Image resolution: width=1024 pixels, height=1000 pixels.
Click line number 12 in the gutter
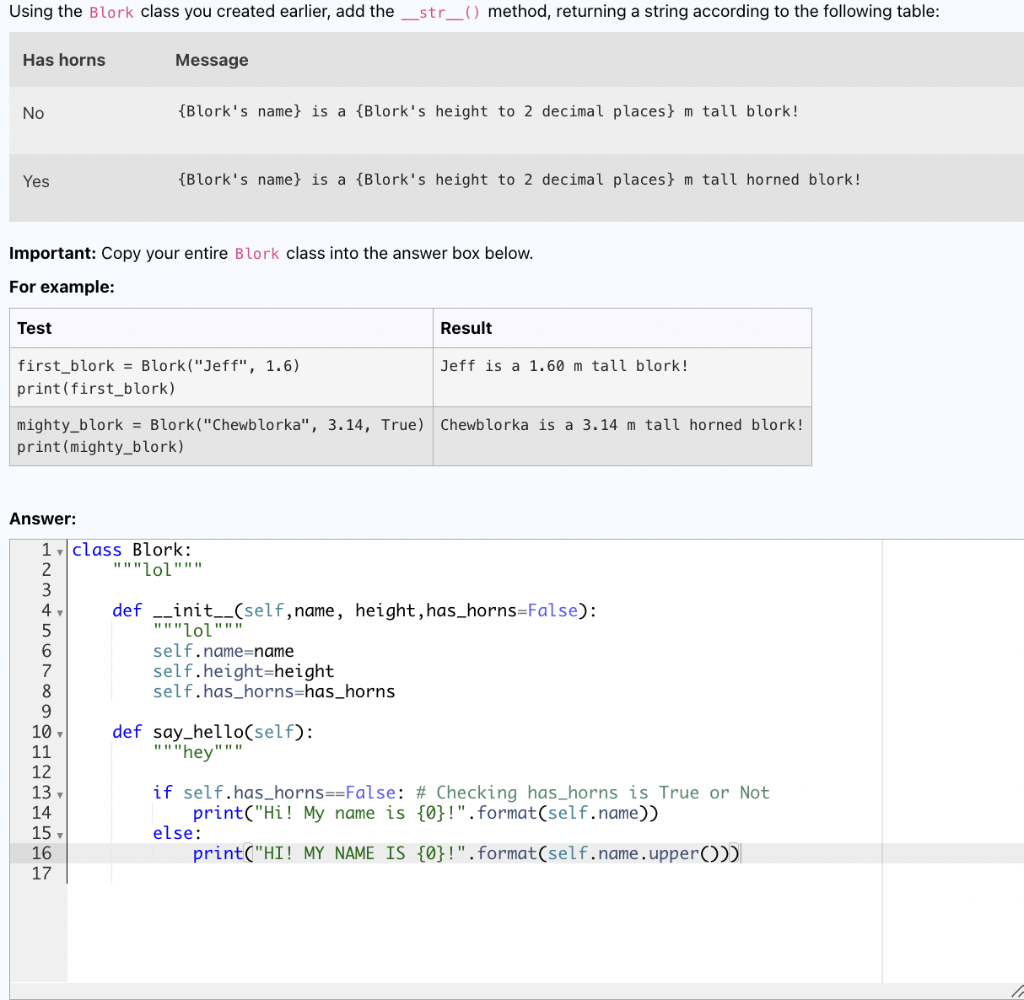pos(41,773)
